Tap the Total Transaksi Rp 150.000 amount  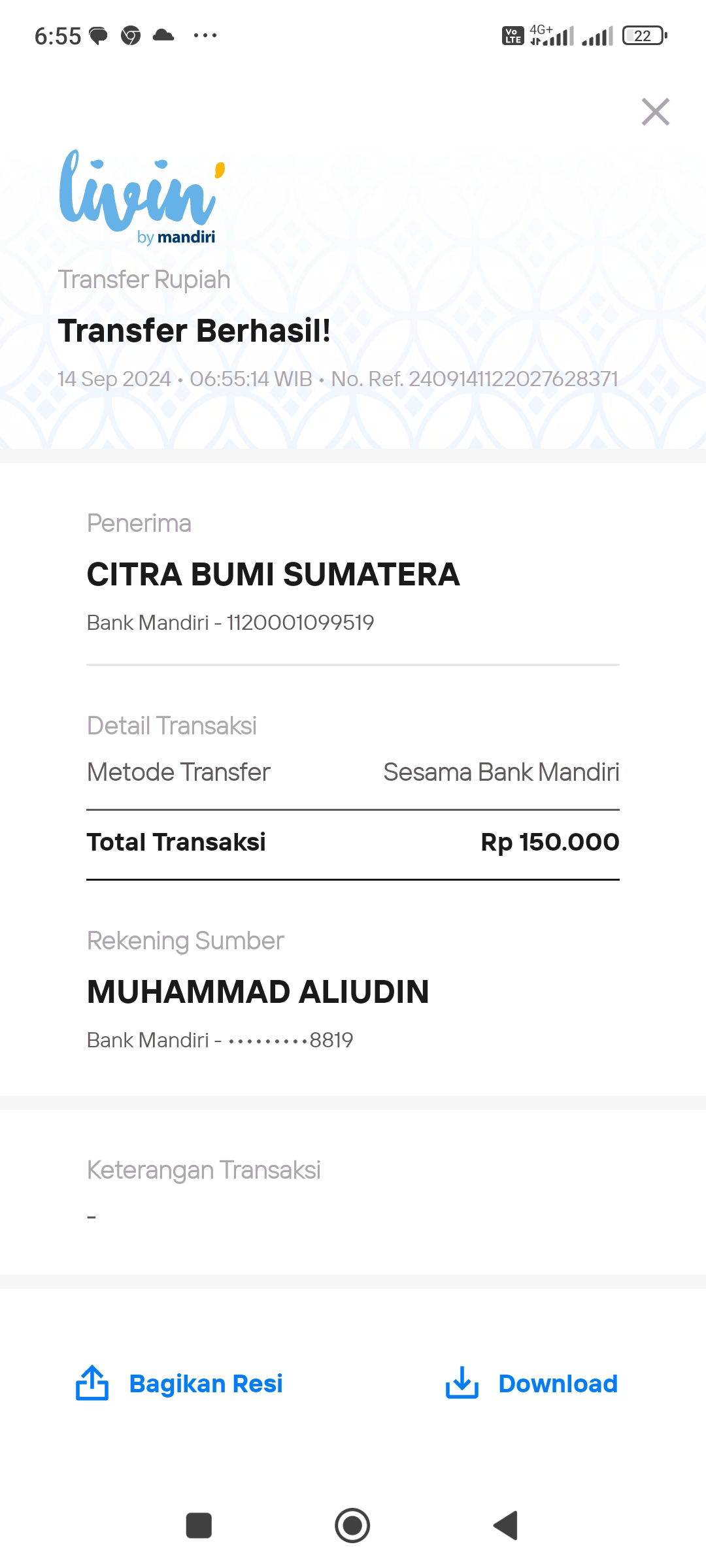pos(550,842)
